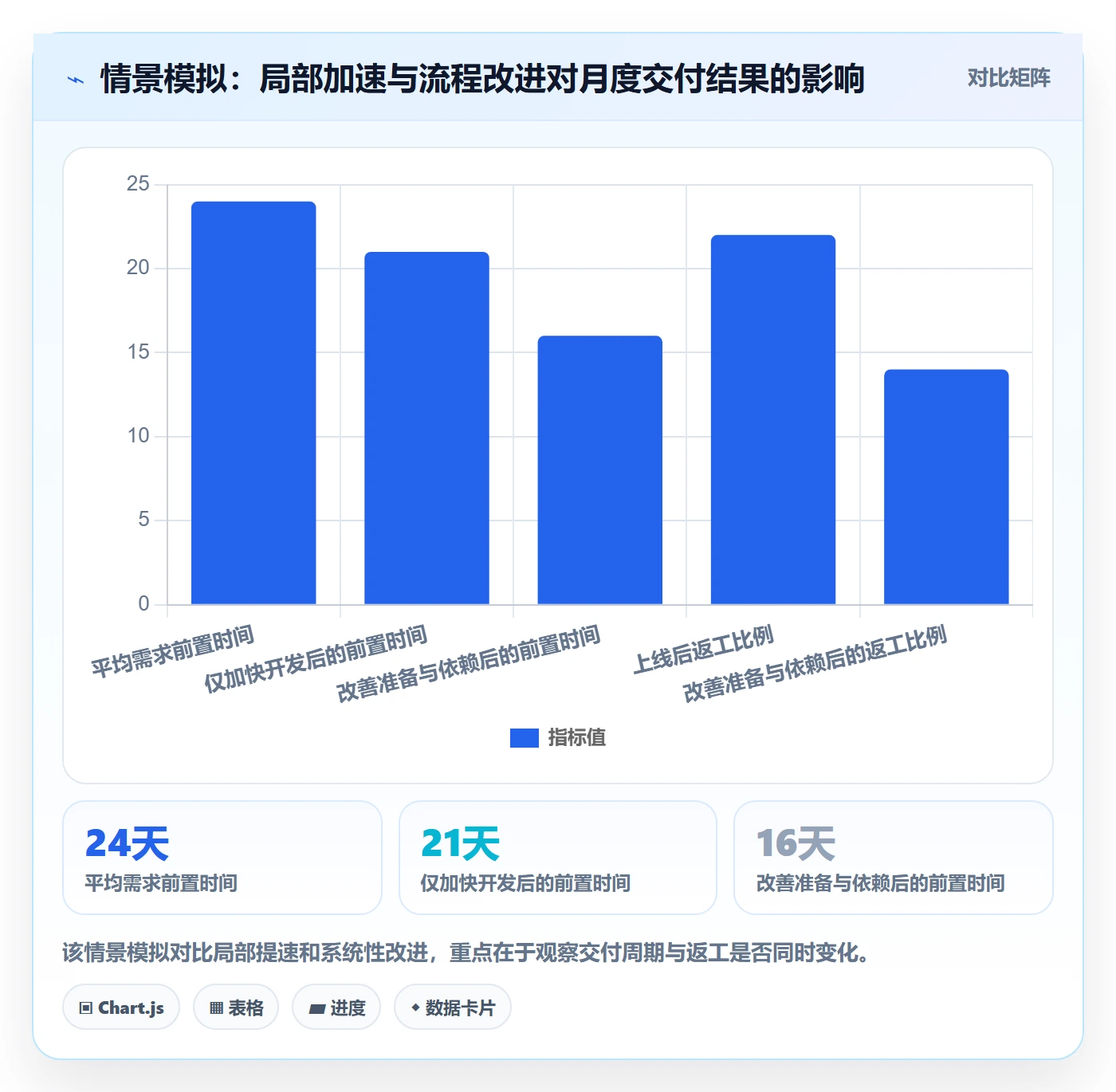Toggle the 指标值 legend color swatch
1116x1092 pixels.
coord(524,738)
